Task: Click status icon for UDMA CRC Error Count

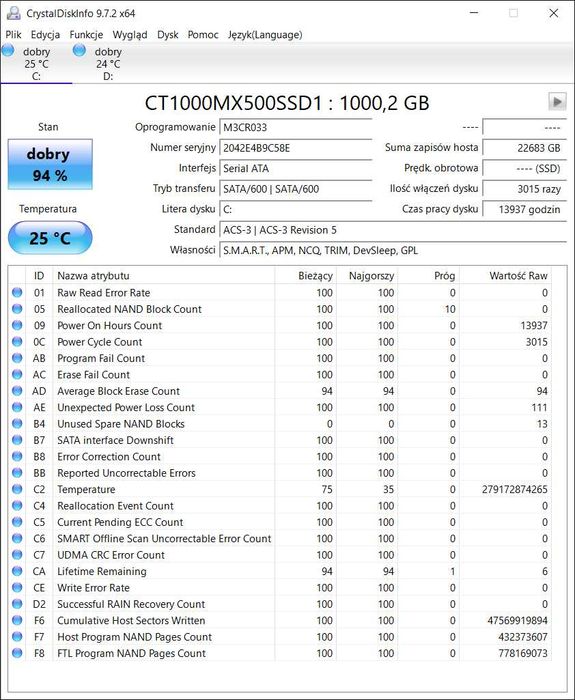Action: (17, 554)
